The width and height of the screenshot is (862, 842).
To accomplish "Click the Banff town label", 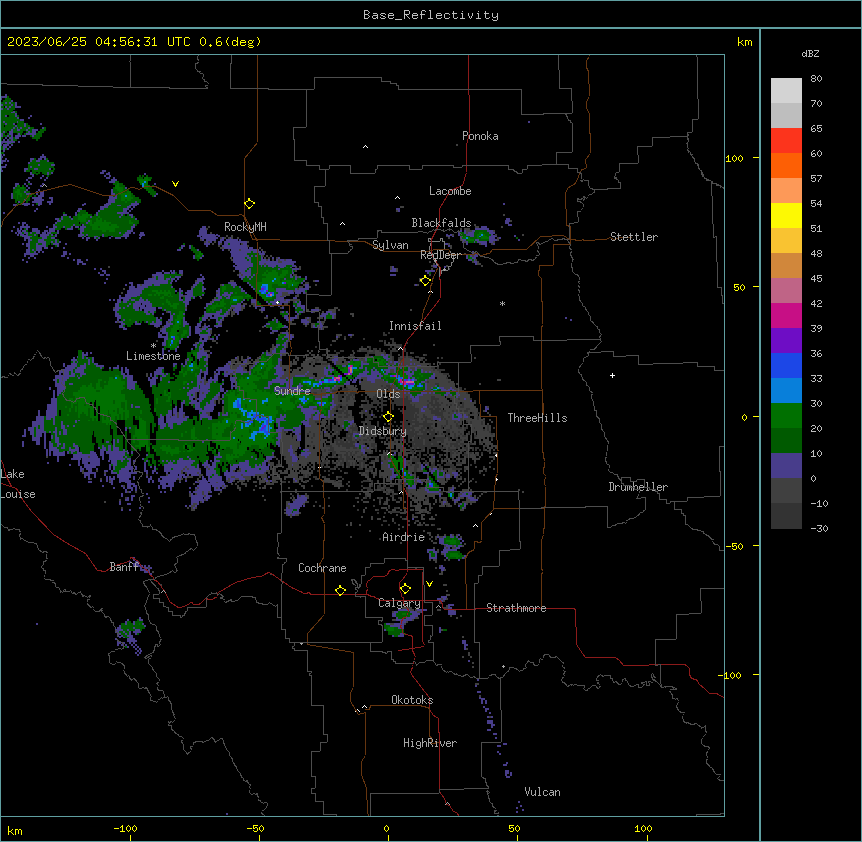I will point(124,567).
